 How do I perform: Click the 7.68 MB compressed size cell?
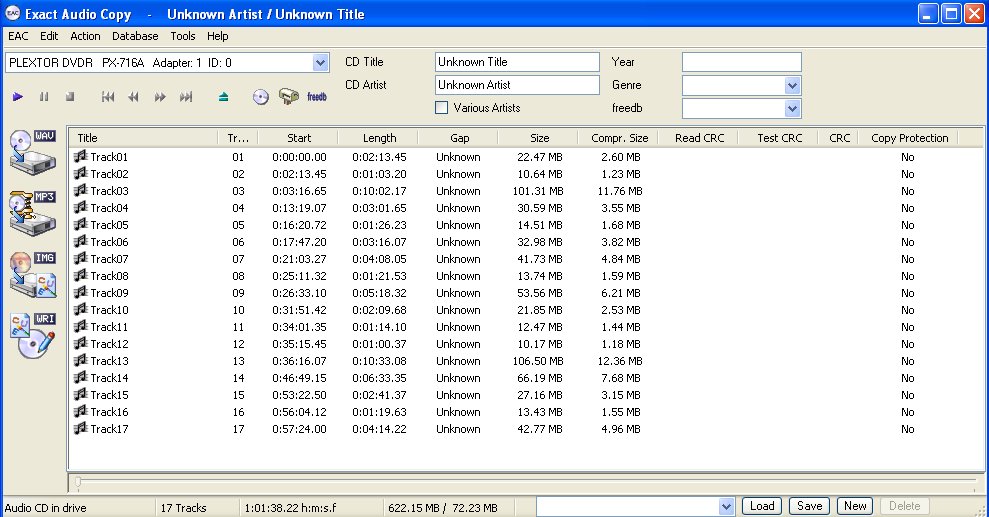[x=621, y=378]
